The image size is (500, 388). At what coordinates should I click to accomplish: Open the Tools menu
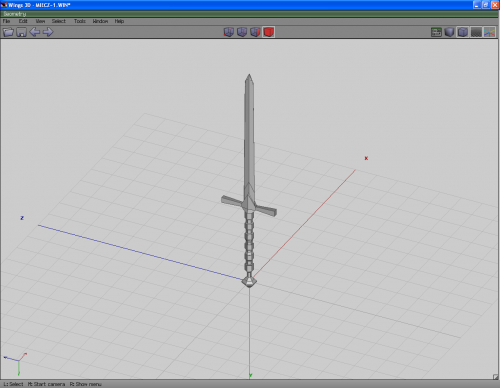coord(80,21)
